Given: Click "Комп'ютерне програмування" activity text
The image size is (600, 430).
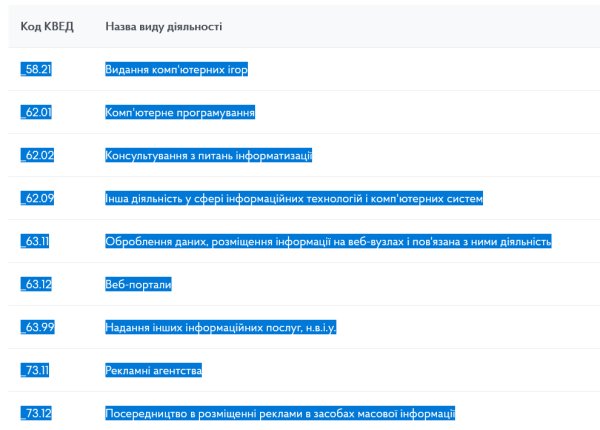Looking at the screenshot, I should pos(180,113).
